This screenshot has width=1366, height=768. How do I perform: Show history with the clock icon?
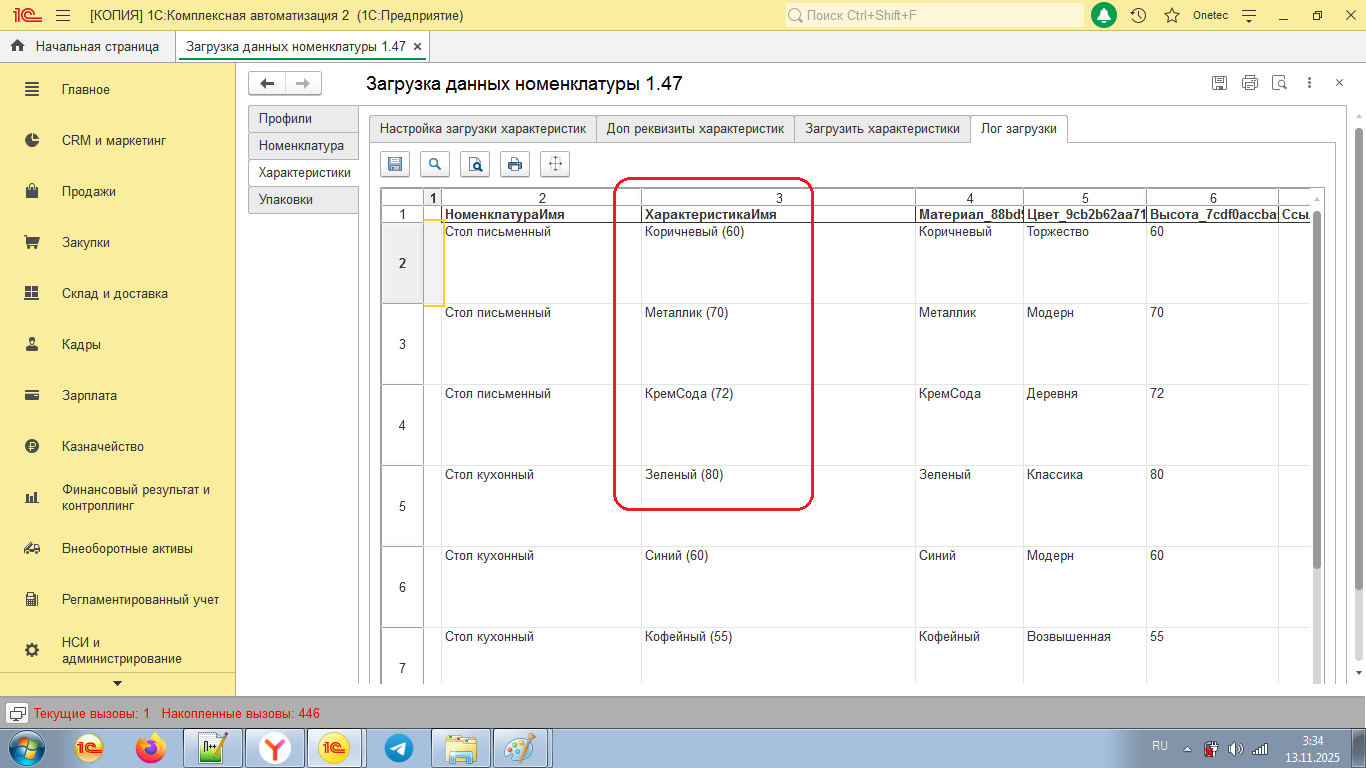pyautogui.click(x=1138, y=16)
